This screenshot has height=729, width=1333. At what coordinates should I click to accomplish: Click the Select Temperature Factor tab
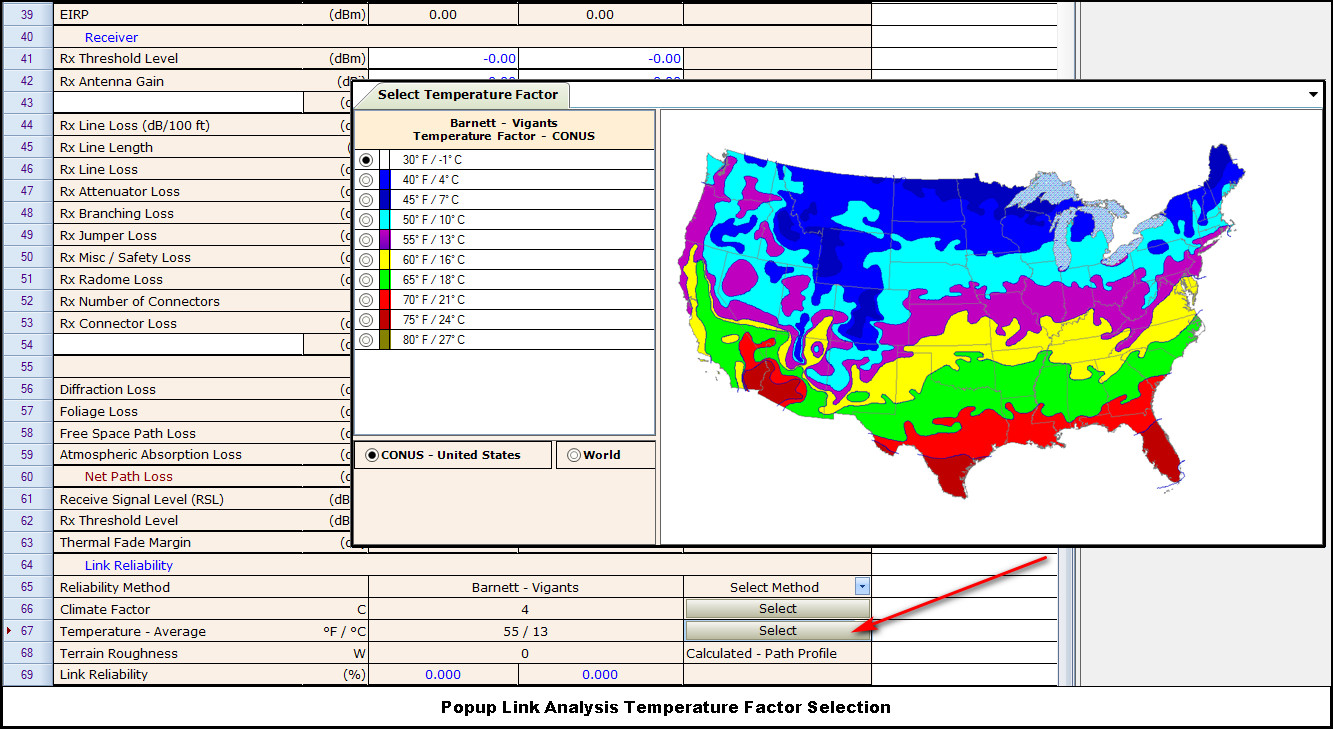[x=467, y=95]
